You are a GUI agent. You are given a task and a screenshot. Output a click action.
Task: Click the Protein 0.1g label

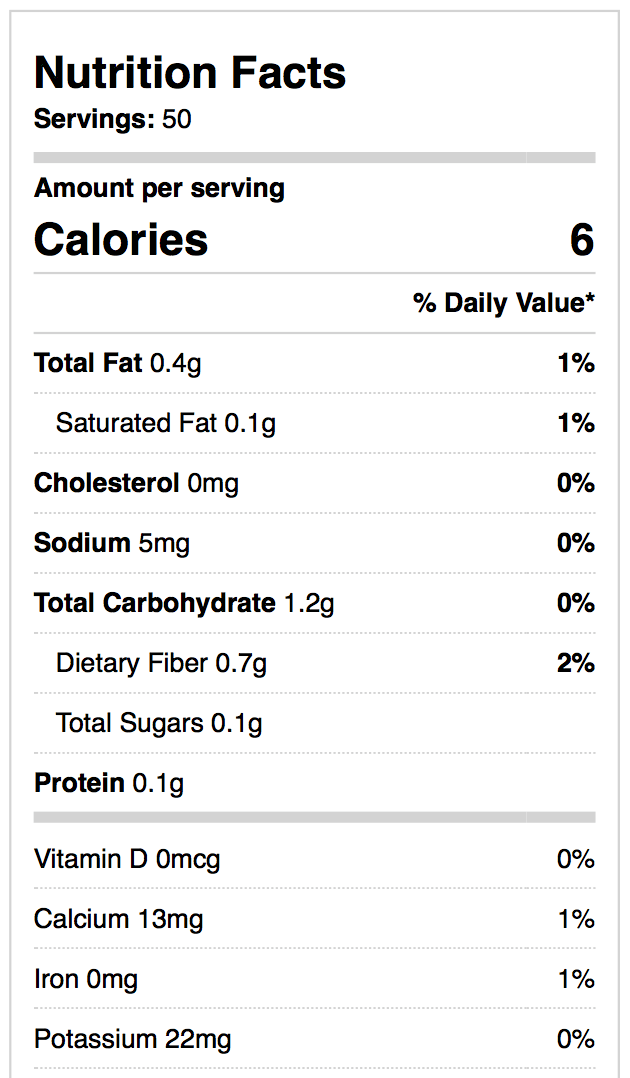point(109,783)
